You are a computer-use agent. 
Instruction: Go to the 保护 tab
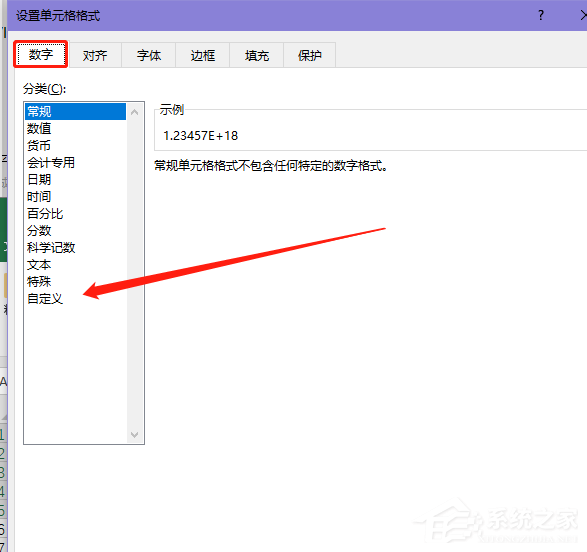tap(310, 55)
